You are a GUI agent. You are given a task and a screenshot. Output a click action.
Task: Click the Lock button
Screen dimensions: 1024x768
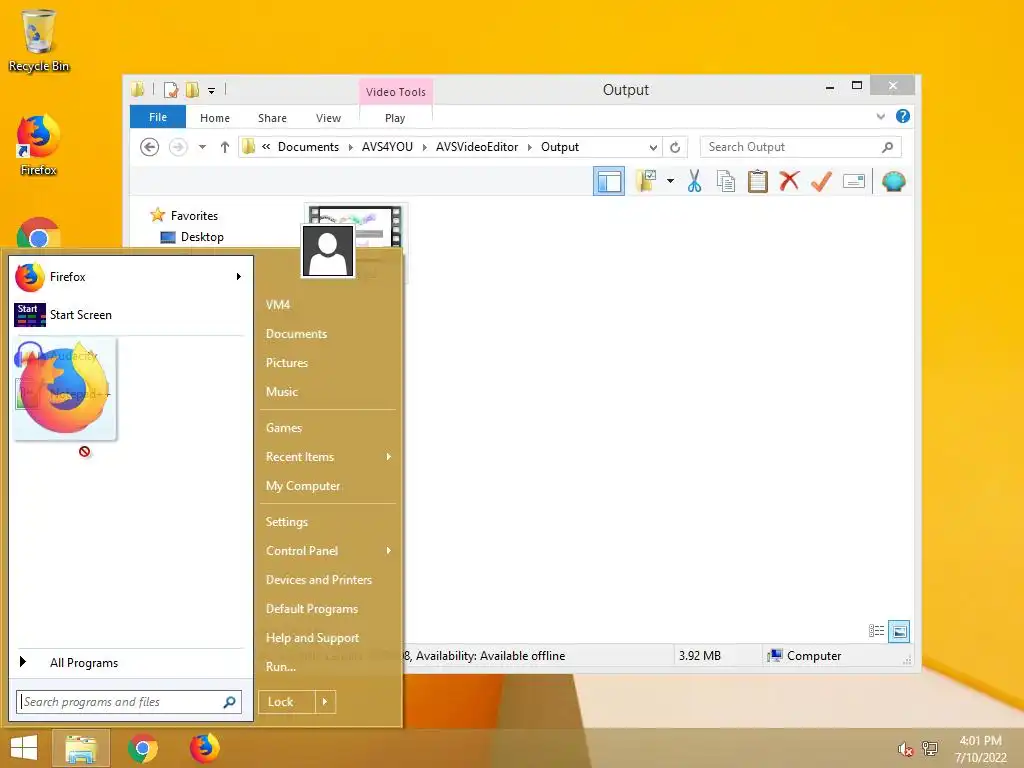point(287,702)
